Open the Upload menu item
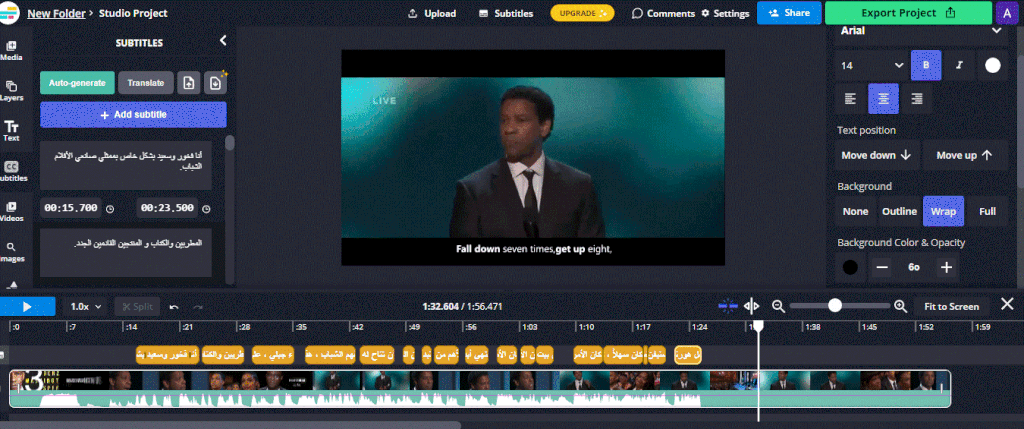1024x429 pixels. point(432,13)
